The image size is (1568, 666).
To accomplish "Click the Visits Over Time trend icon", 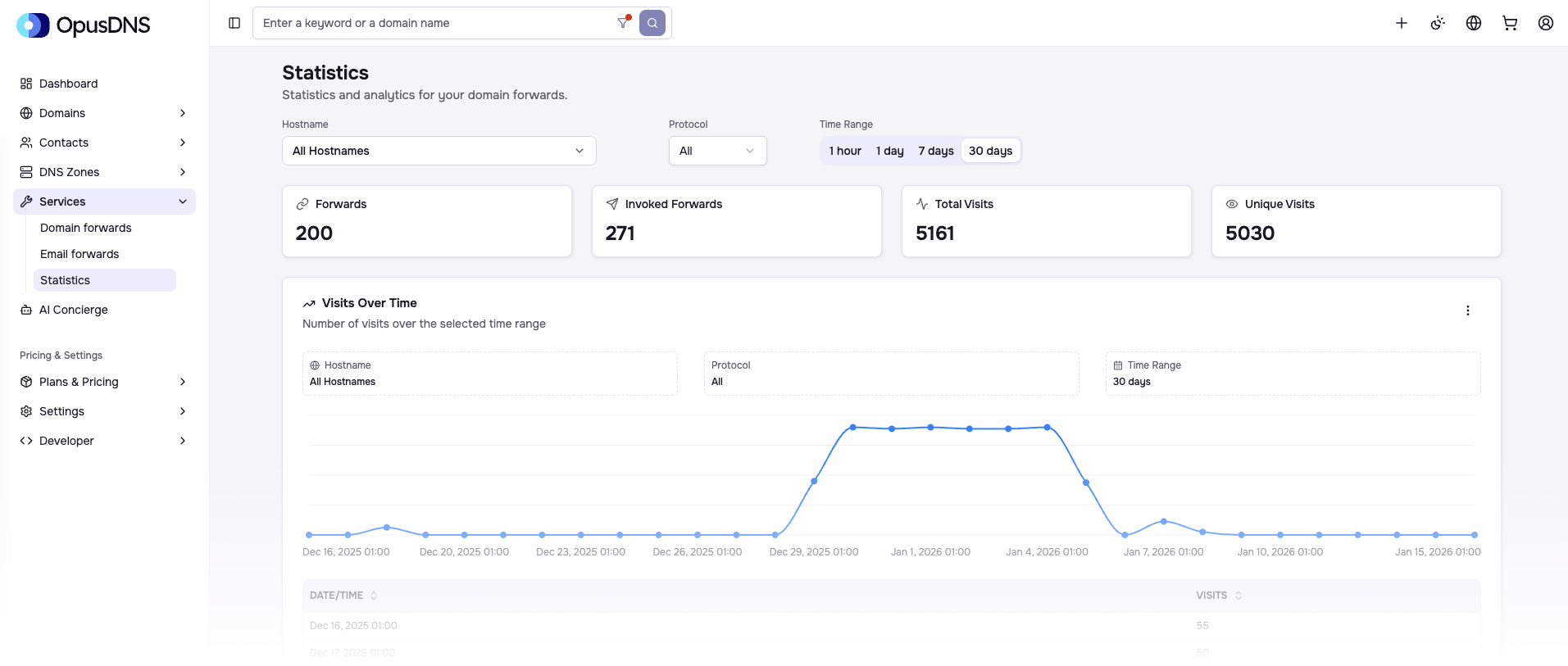I will (309, 303).
